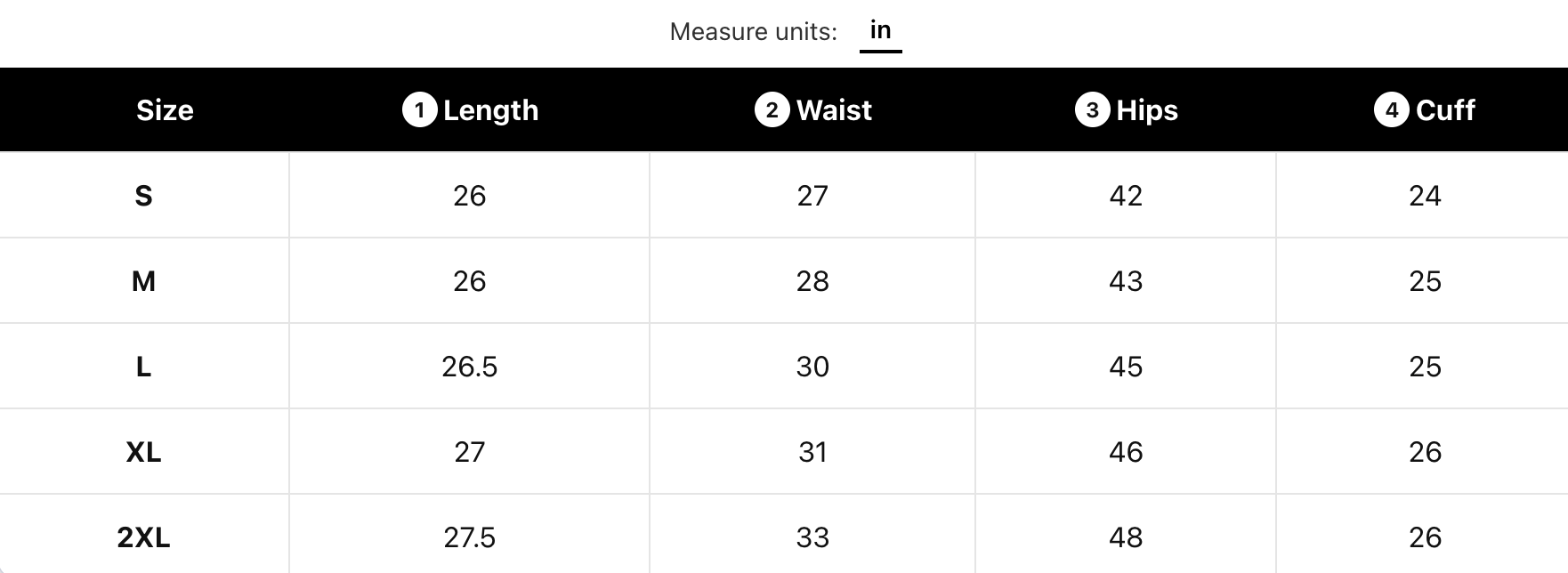
Task: Select the 2XL size row label
Action: (143, 537)
